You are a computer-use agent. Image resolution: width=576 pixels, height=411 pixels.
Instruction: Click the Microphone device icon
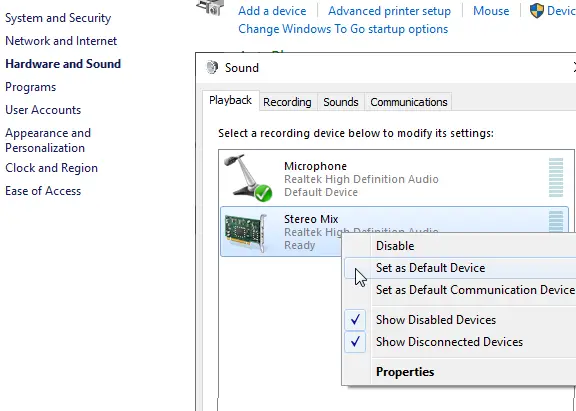click(248, 178)
